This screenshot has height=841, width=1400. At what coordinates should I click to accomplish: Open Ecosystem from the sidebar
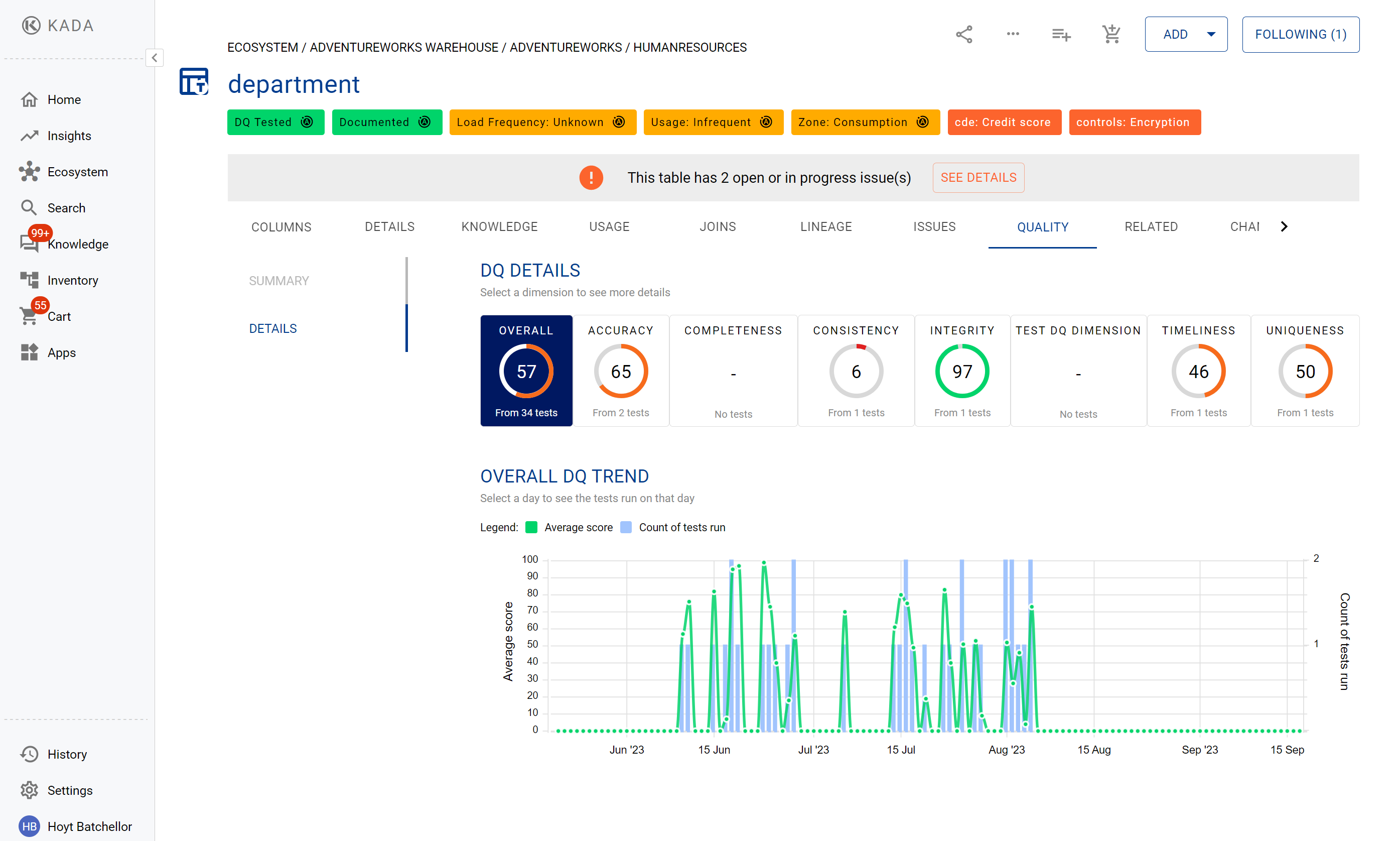[x=77, y=172]
